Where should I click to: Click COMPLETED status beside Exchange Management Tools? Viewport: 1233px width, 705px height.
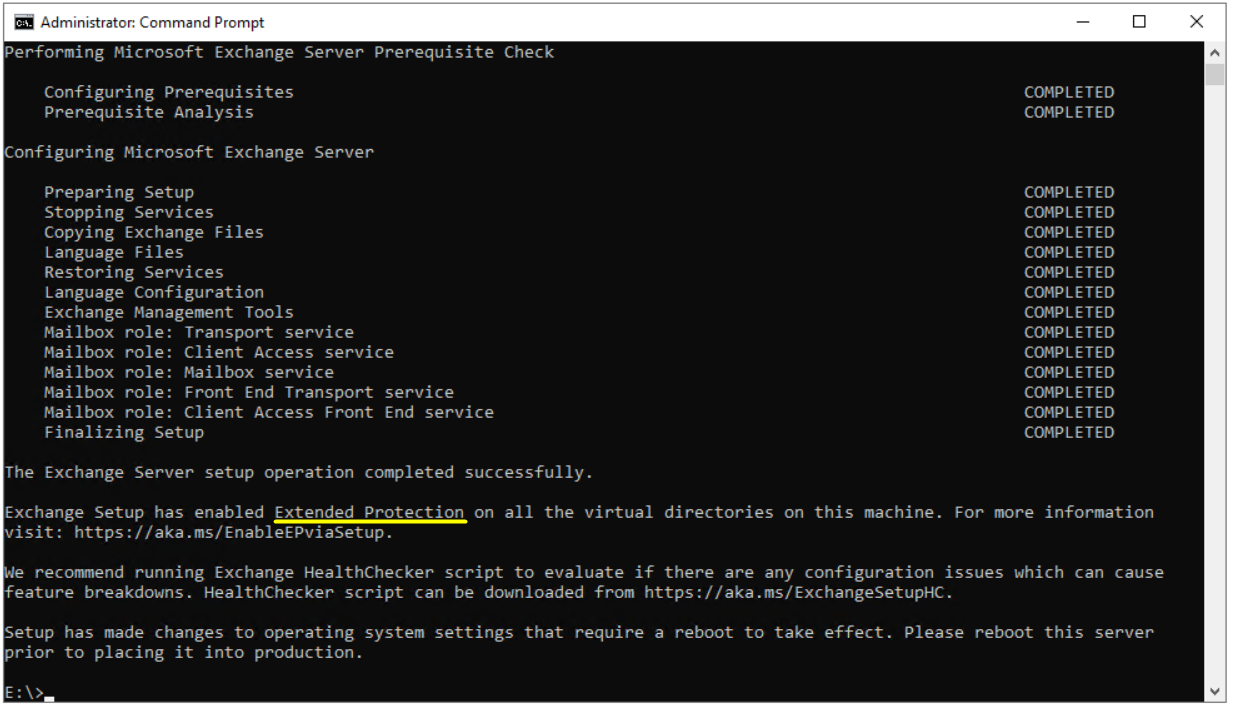coord(1069,312)
